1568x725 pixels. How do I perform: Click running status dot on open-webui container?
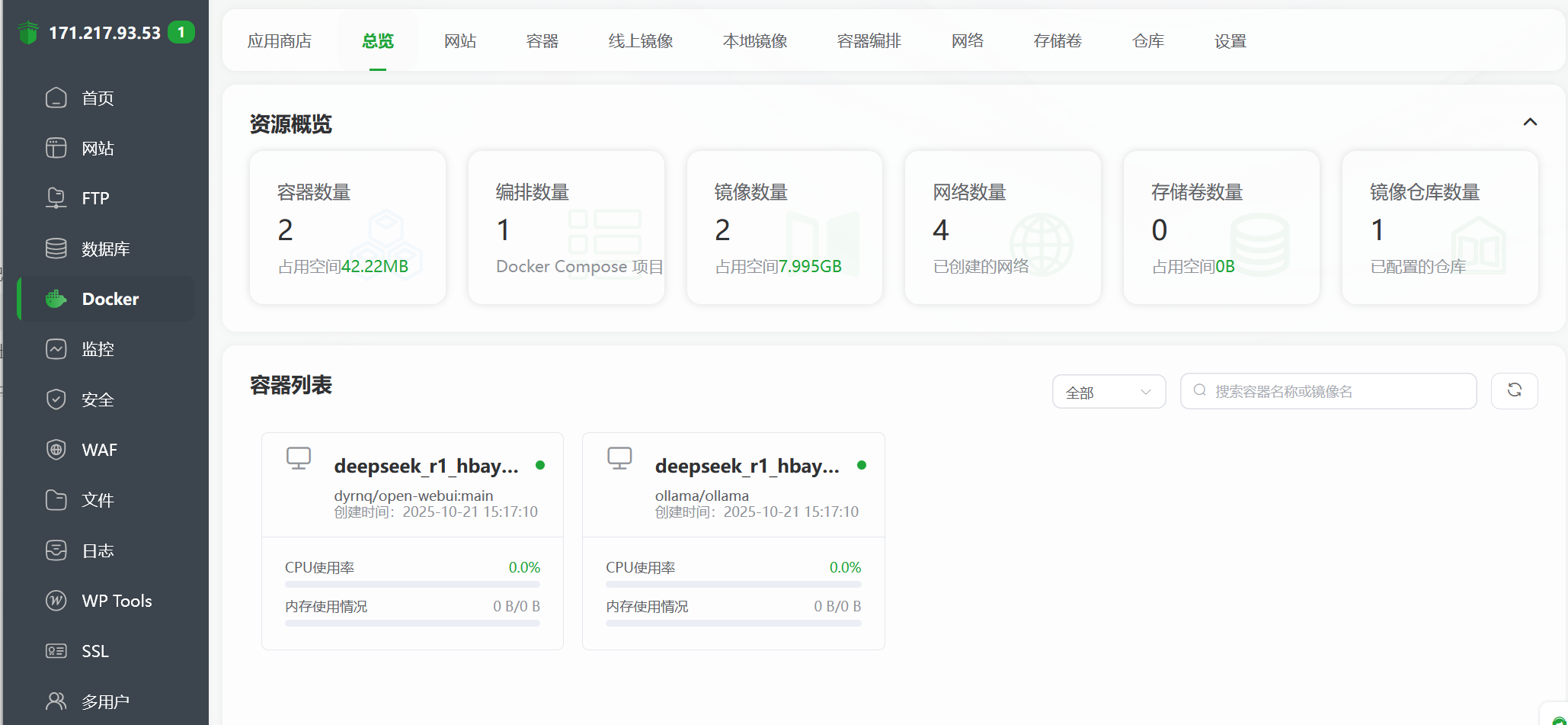click(540, 465)
